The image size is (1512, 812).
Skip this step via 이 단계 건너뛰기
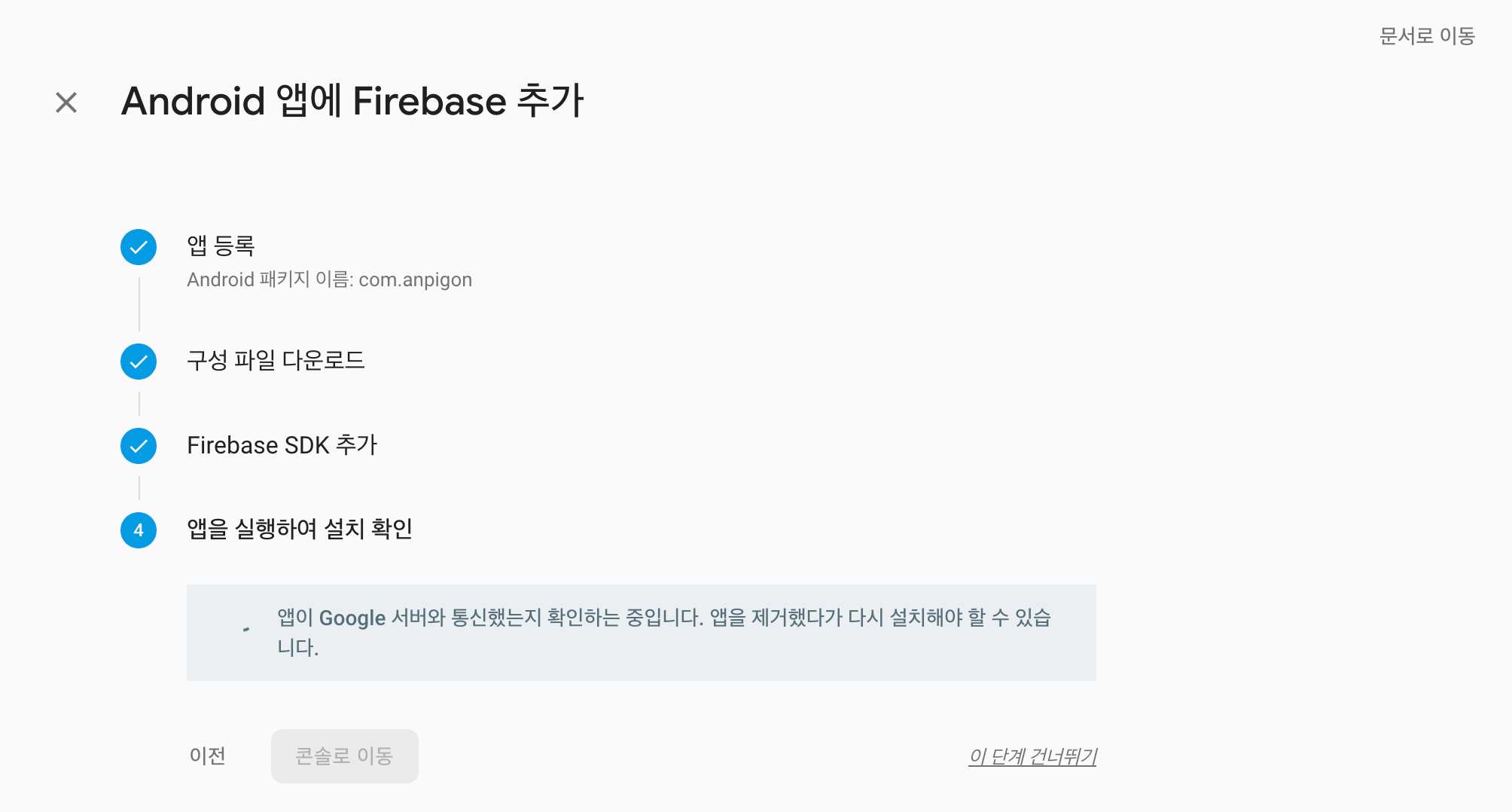1032,756
